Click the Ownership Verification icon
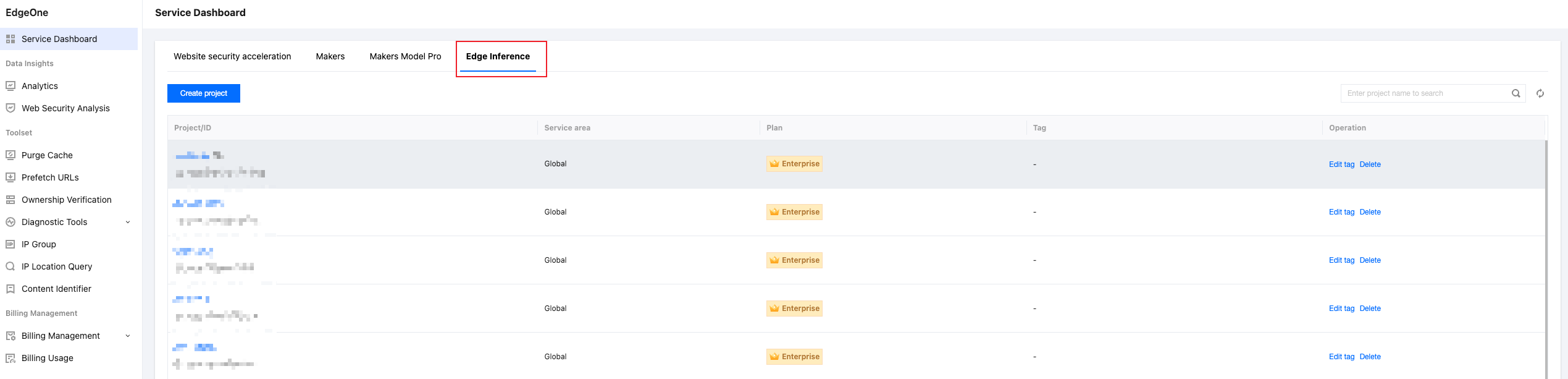The image size is (1568, 379). tap(10, 200)
